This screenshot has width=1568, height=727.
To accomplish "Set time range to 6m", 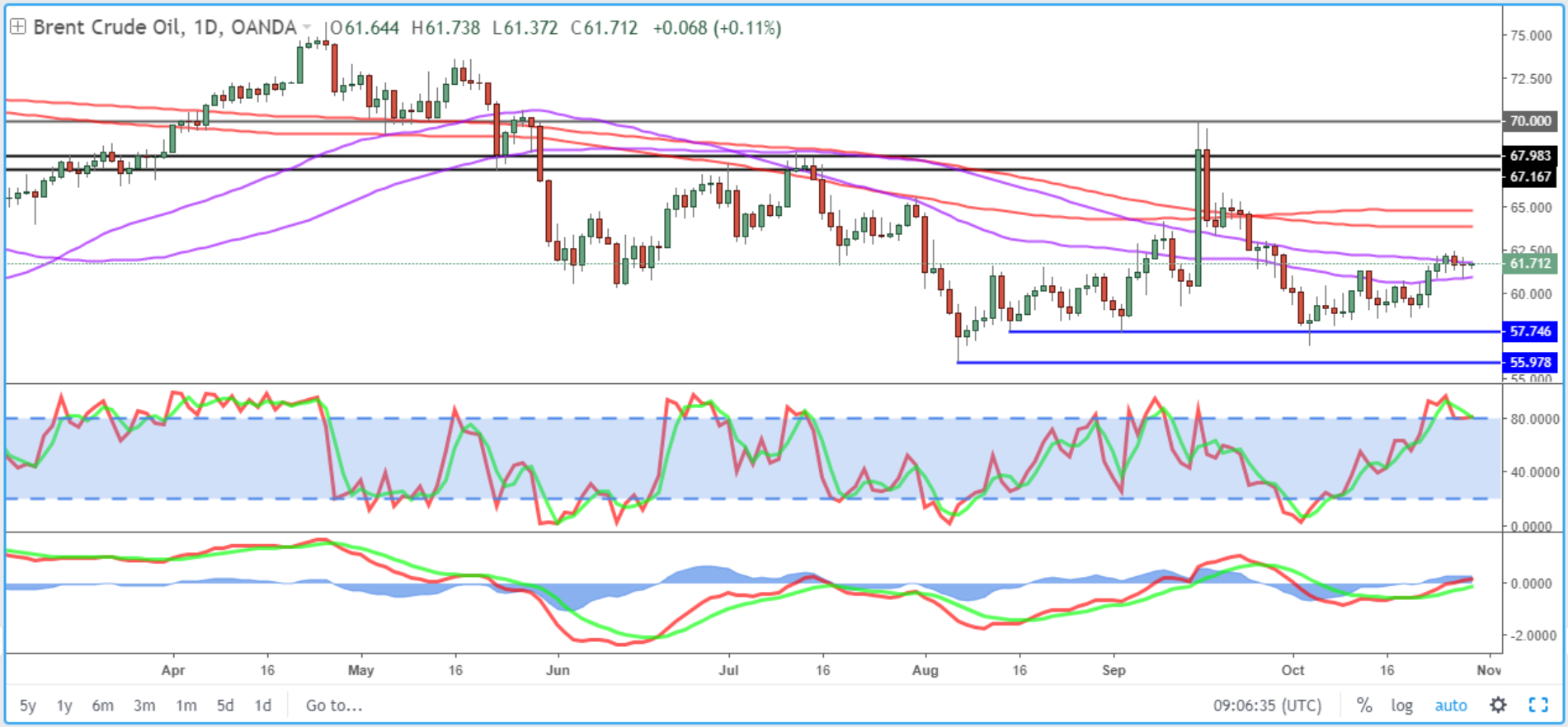I will point(102,706).
